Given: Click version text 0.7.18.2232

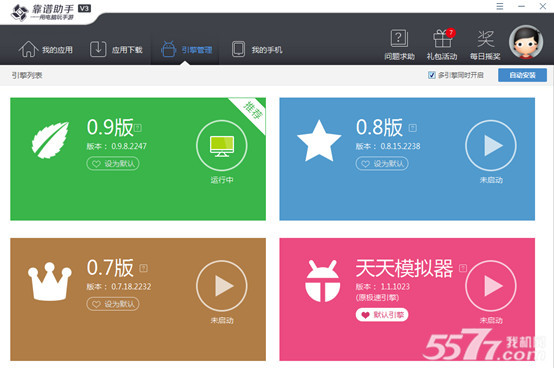Looking at the screenshot, I should (131, 286).
